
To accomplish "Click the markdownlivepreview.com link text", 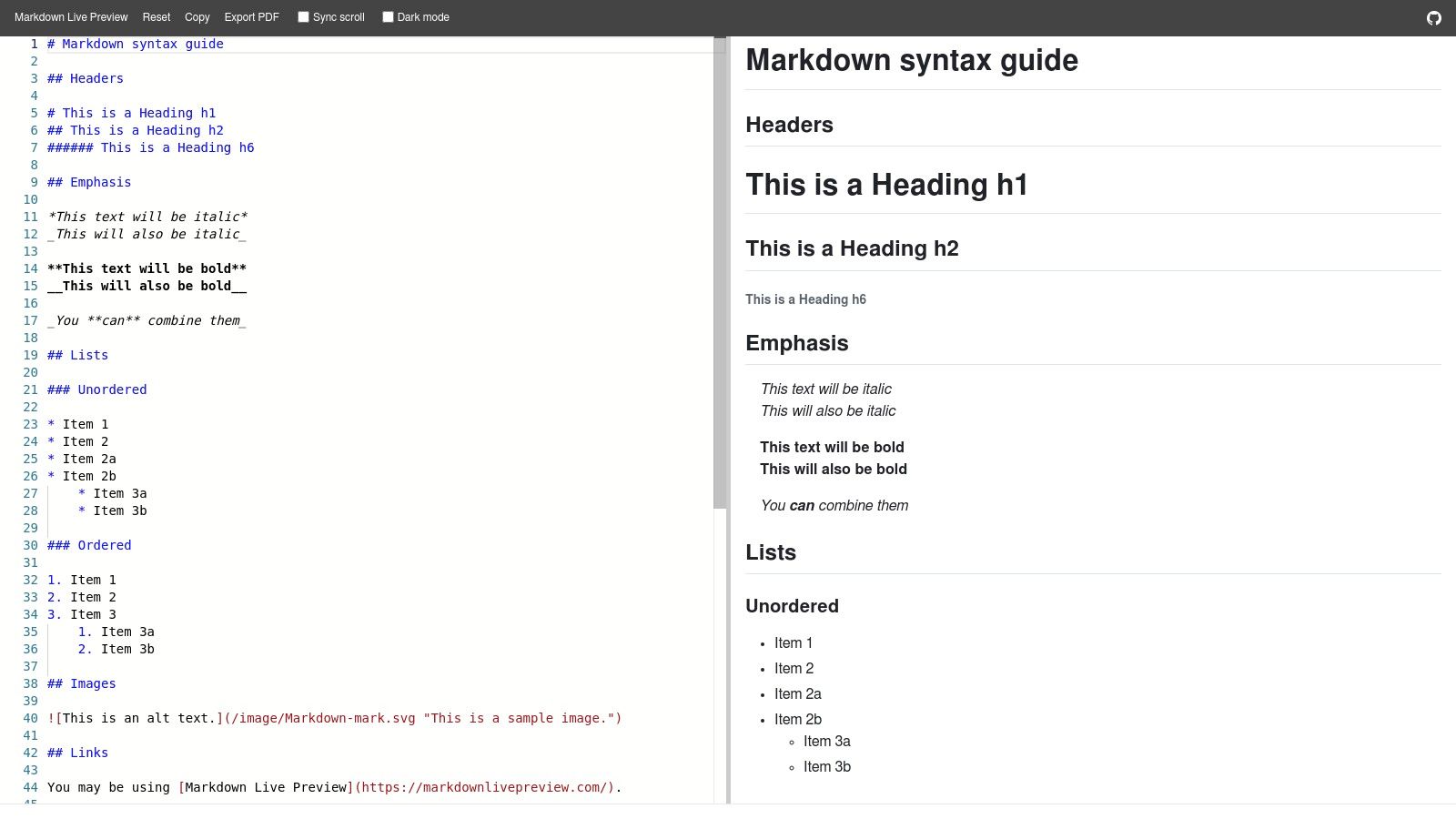I will click(486, 787).
